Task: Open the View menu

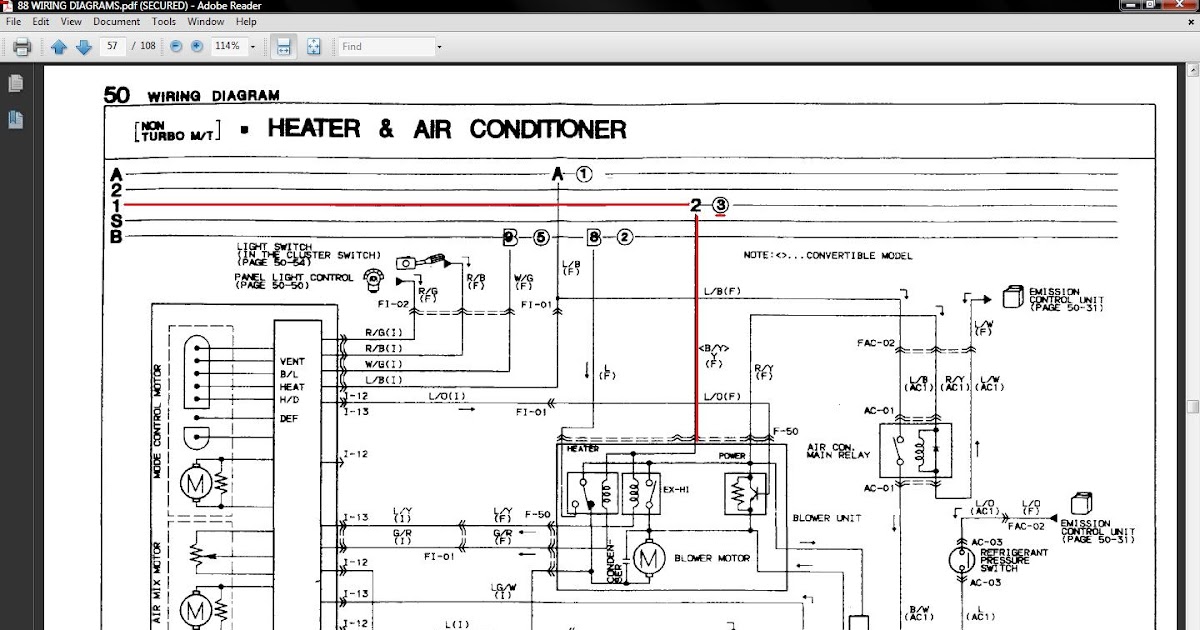Action: pyautogui.click(x=71, y=21)
